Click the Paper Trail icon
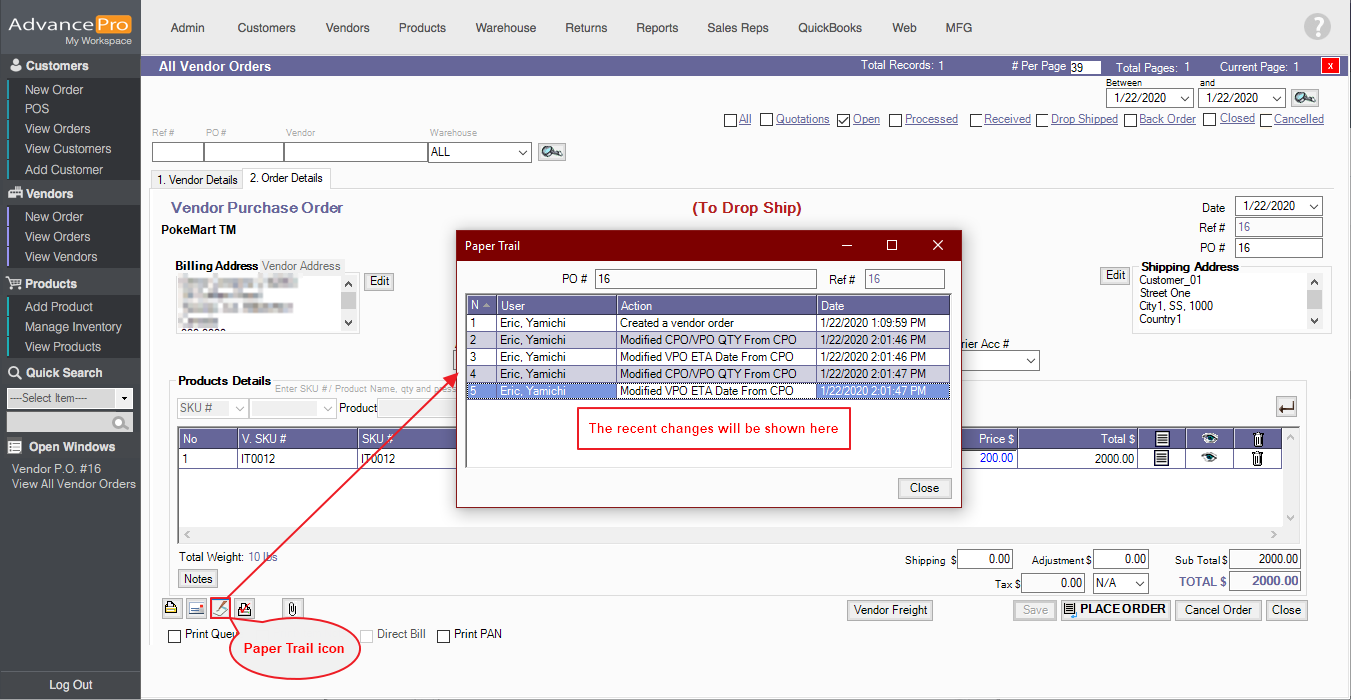1351x700 pixels. click(221, 608)
